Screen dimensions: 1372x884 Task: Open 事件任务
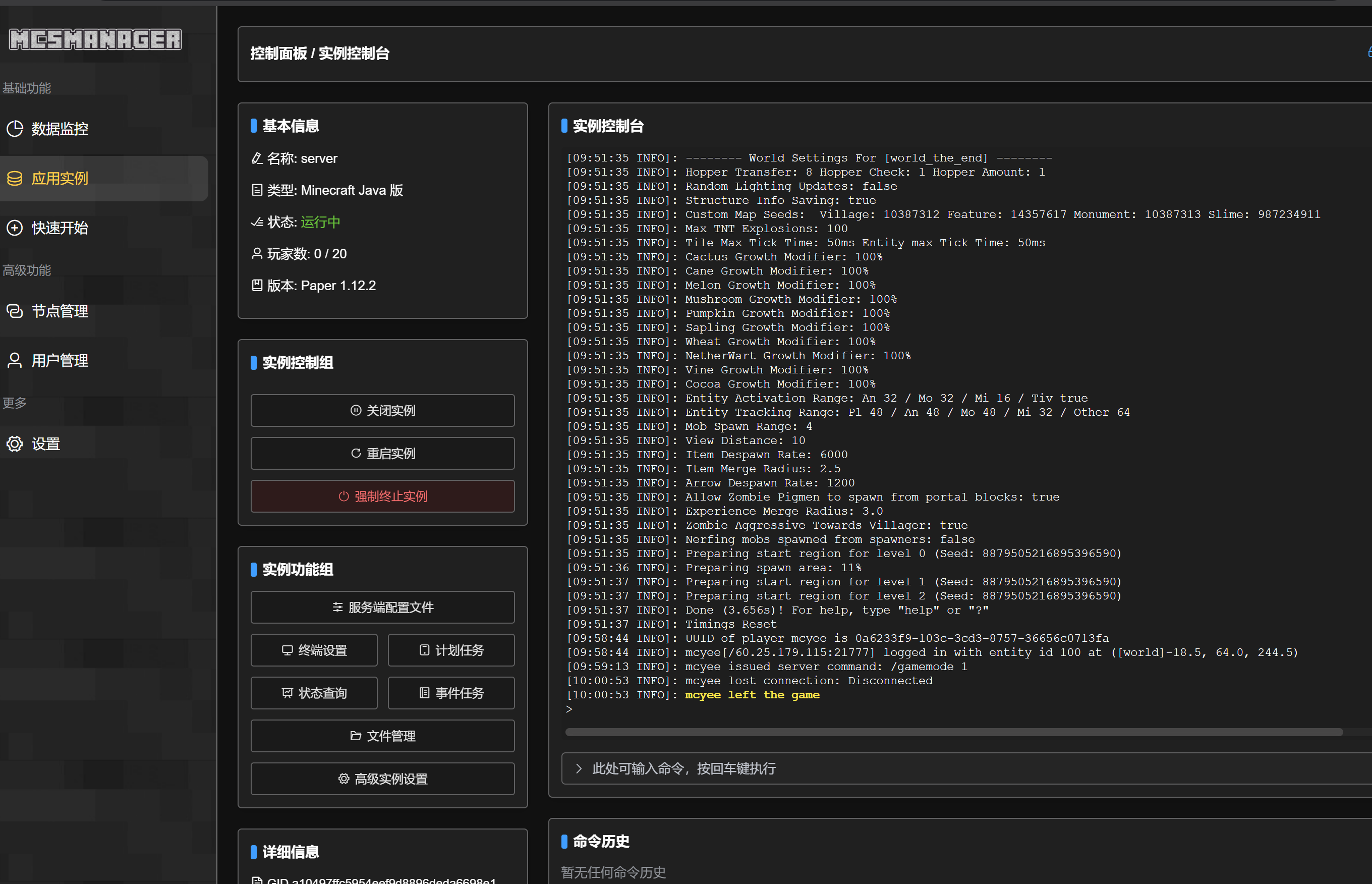451,693
